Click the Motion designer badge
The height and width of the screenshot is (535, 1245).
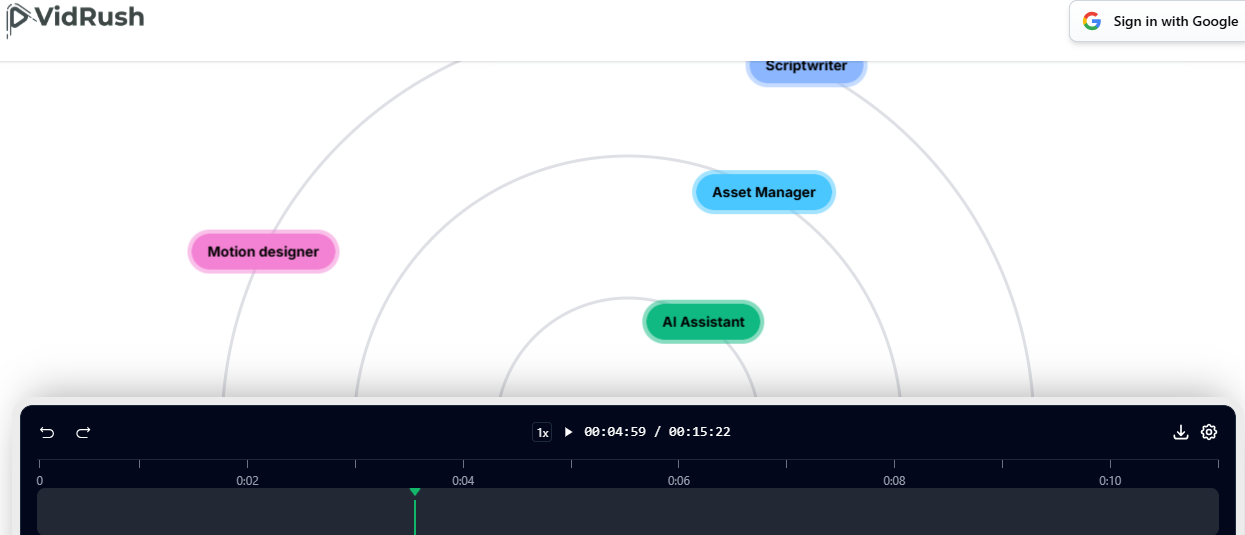[x=263, y=252]
